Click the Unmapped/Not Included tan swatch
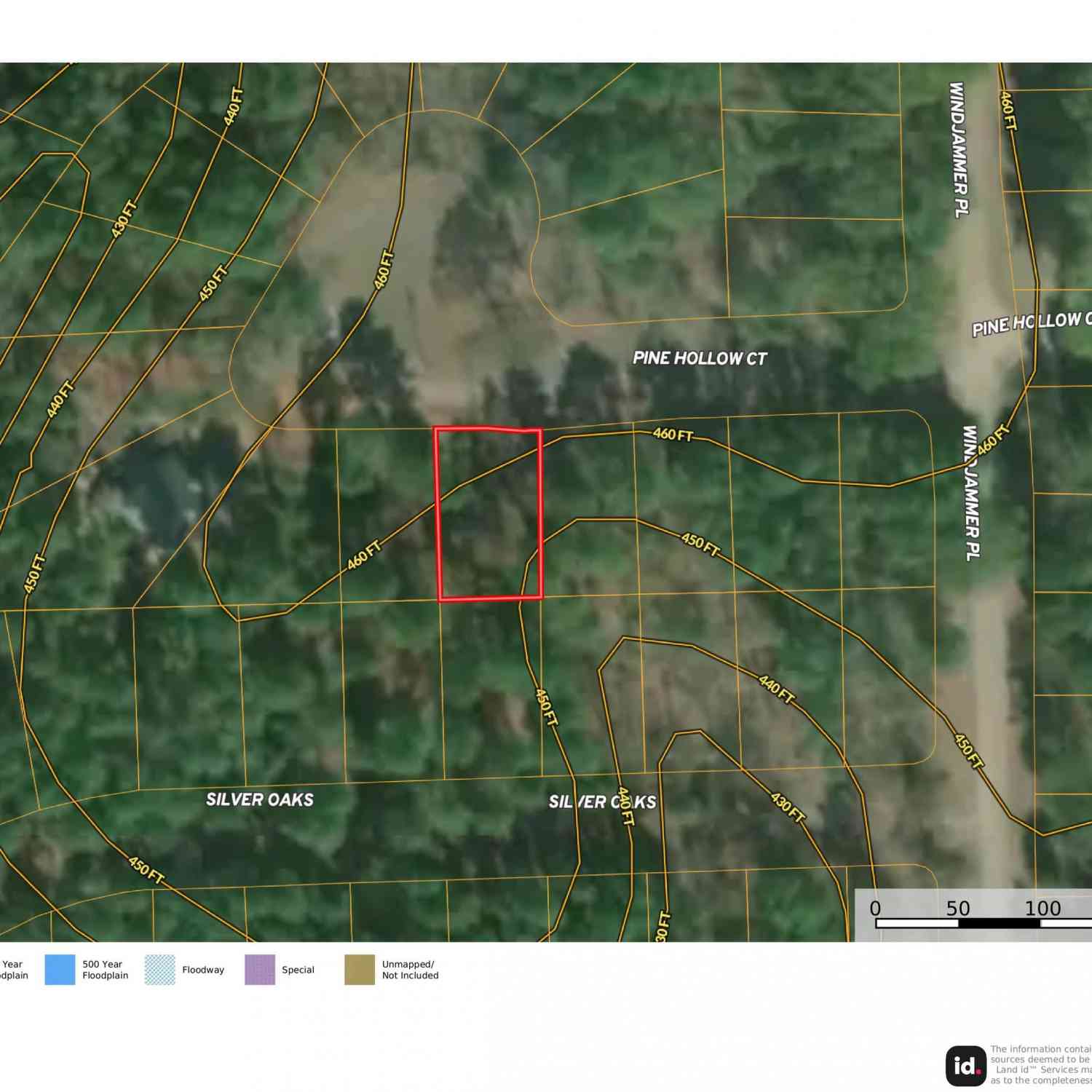The height and width of the screenshot is (1092, 1092). pos(360,970)
